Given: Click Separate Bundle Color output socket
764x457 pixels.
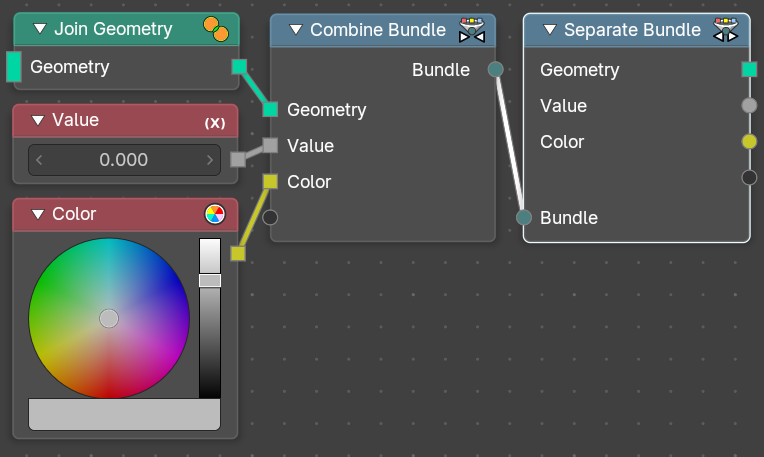Looking at the screenshot, I should coord(749,141).
